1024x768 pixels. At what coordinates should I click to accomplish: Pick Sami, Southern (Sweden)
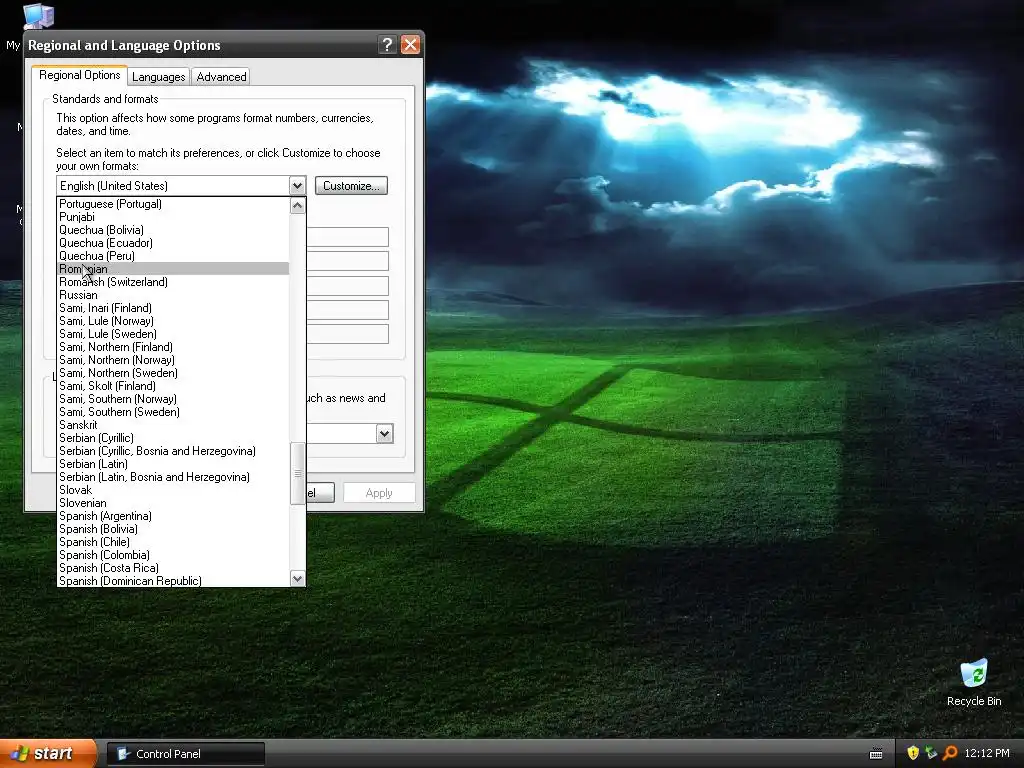click(x=173, y=412)
